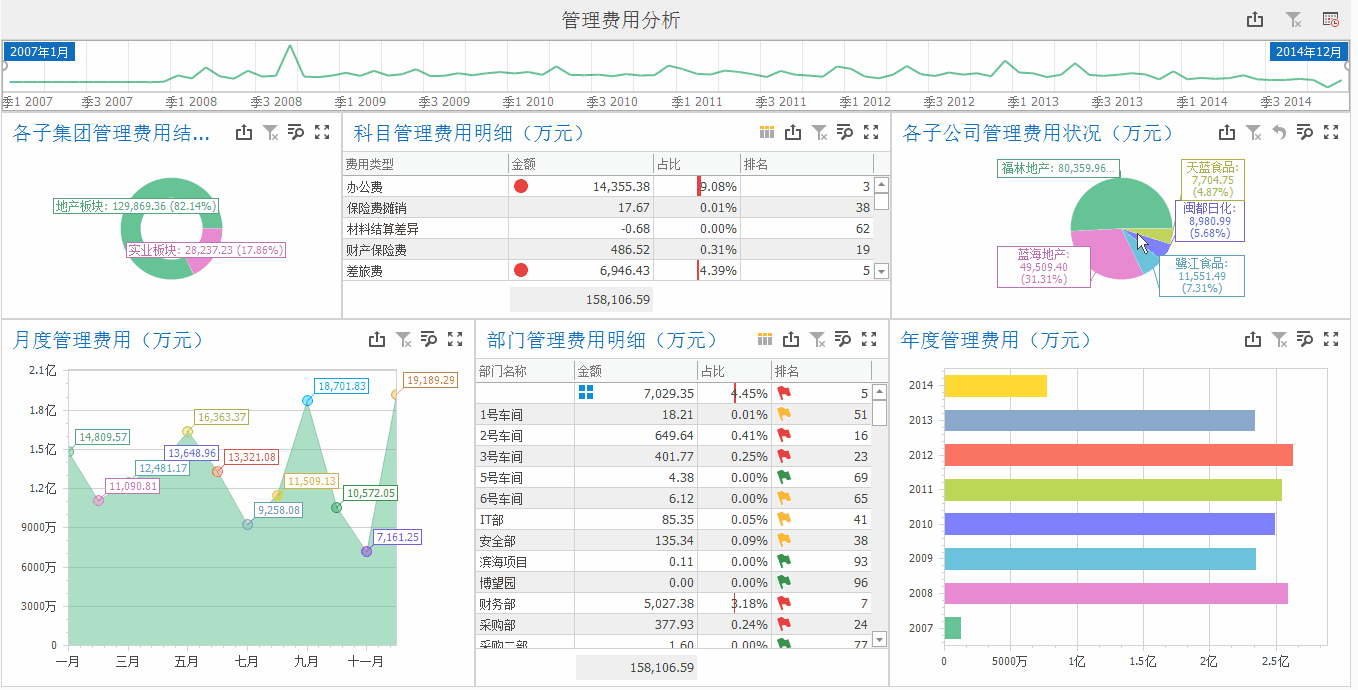Click the 7,161.25 data point marker
The image size is (1358, 690).
(366, 551)
